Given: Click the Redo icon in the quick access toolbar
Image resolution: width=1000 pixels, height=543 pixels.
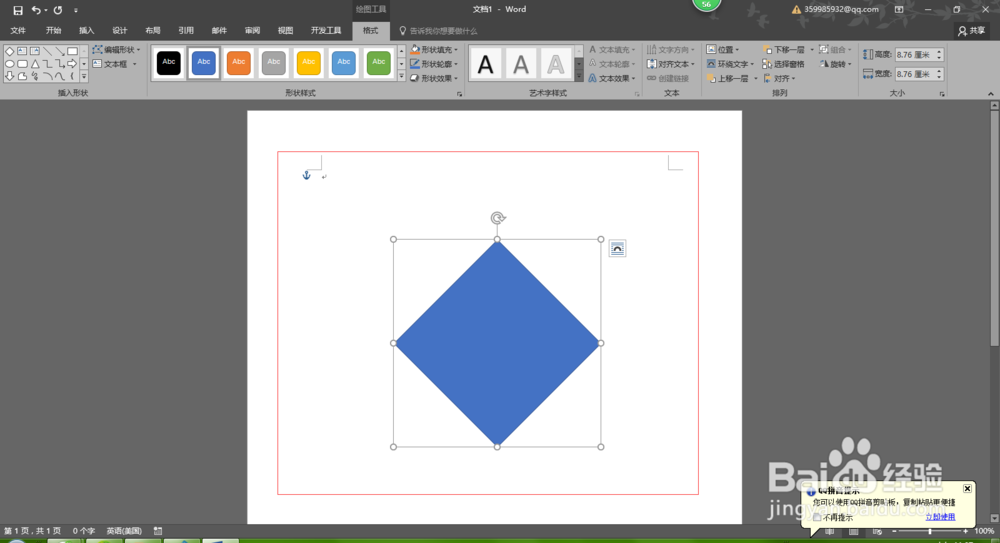Looking at the screenshot, I should click(58, 10).
